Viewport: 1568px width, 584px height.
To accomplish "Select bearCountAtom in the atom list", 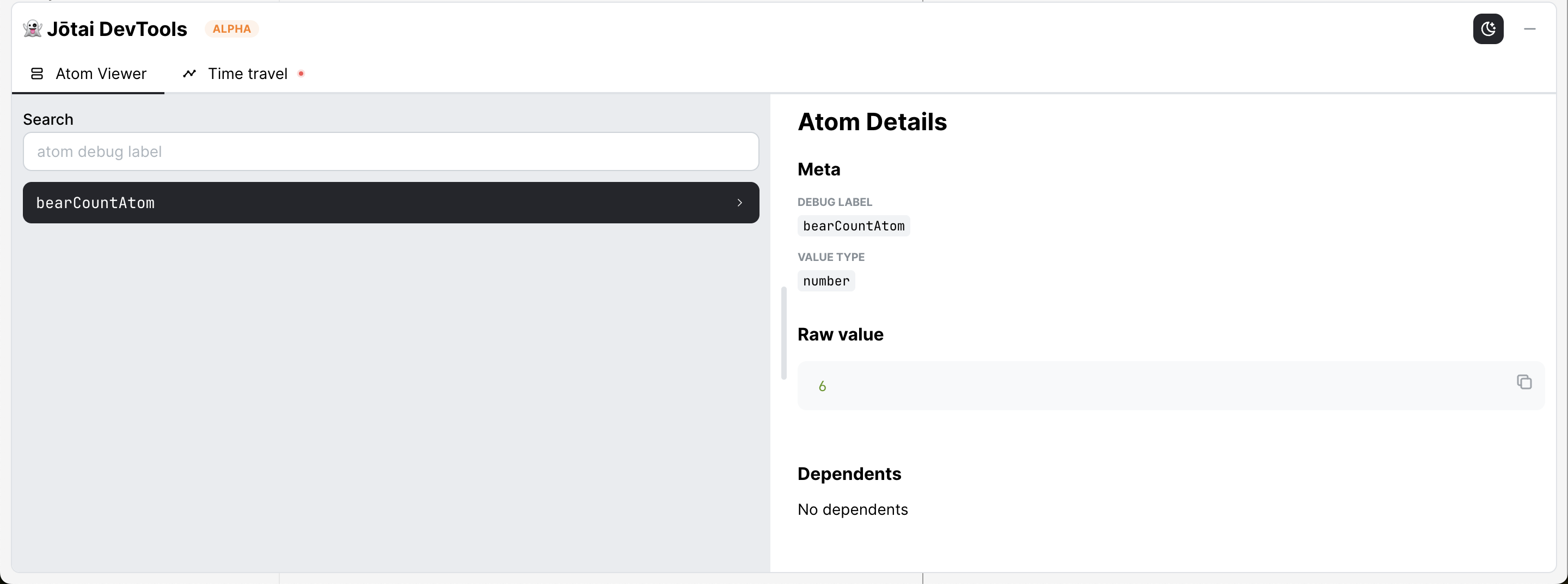I will [391, 203].
